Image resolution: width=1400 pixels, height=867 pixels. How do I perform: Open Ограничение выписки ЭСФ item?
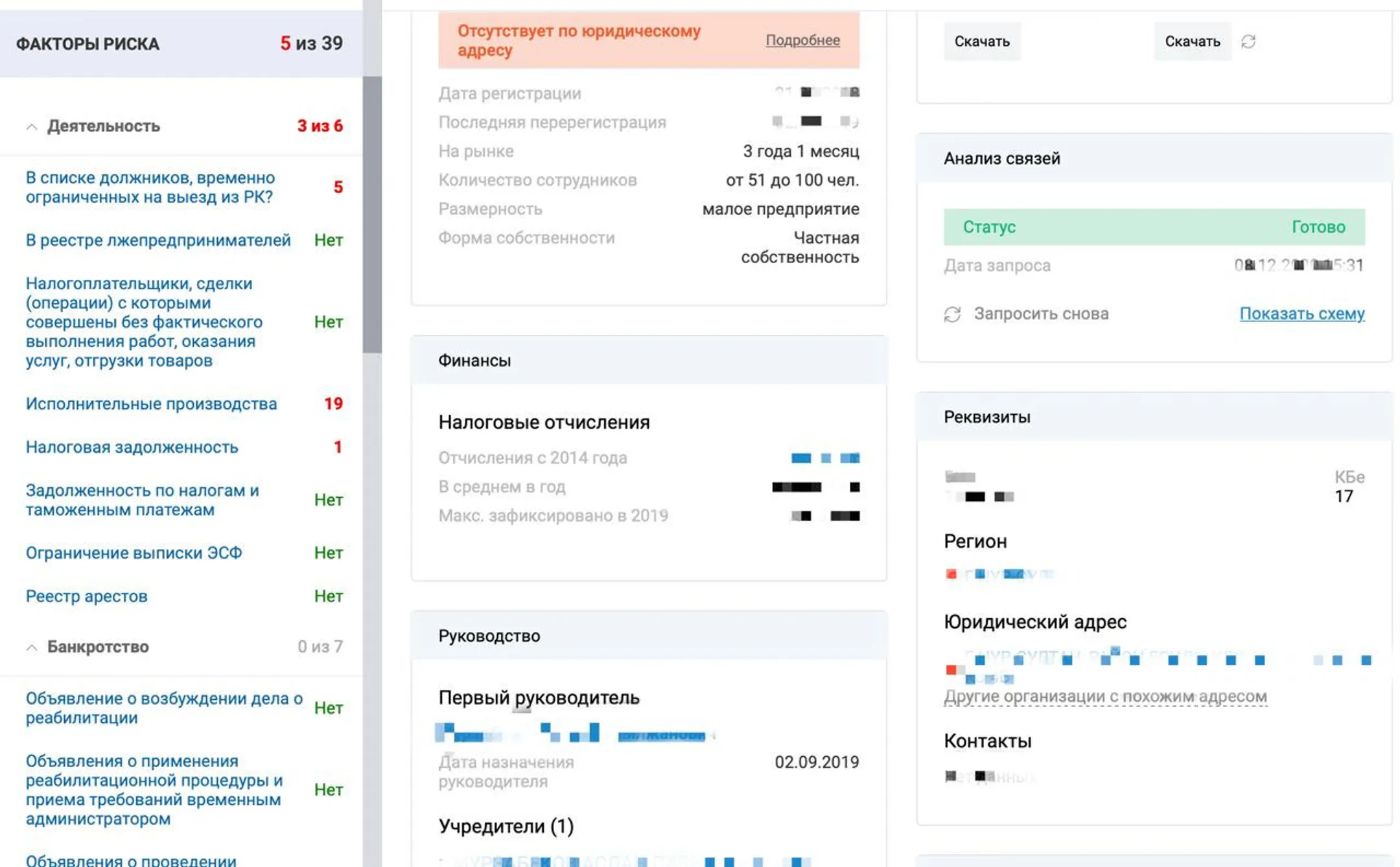tap(134, 553)
